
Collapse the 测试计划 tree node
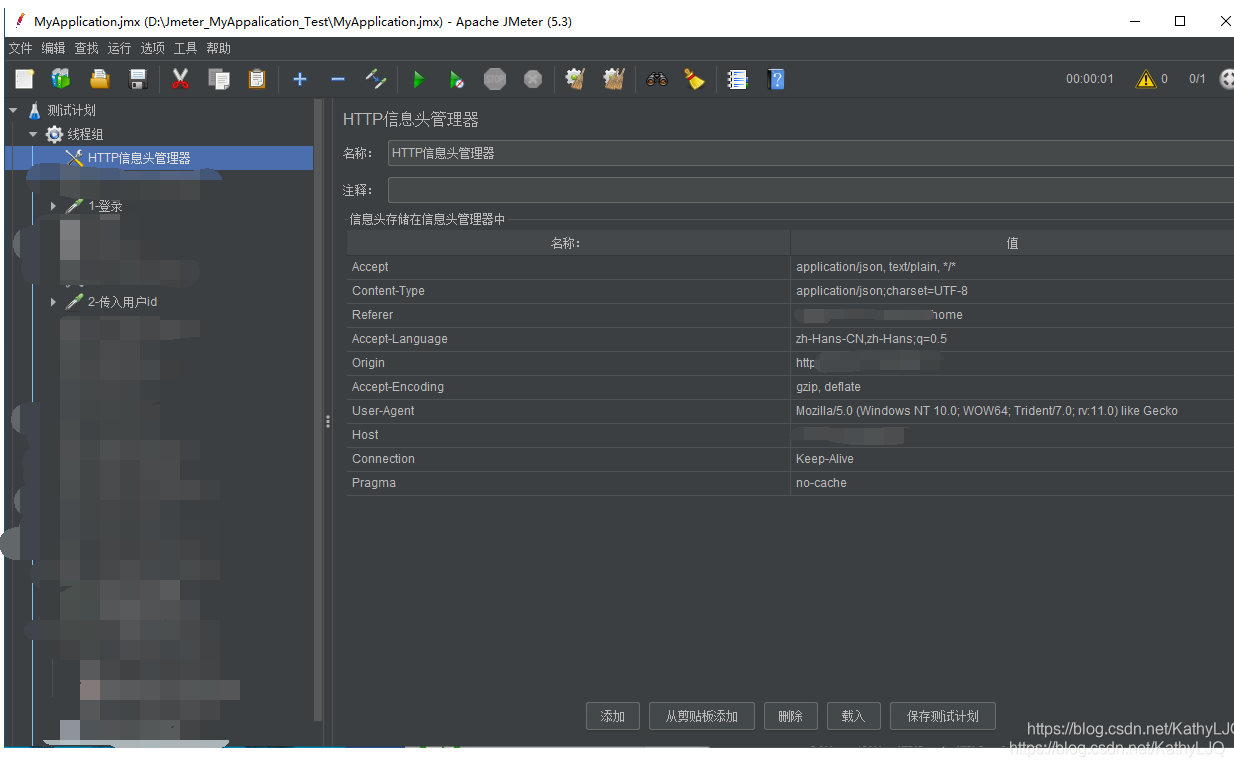13,110
